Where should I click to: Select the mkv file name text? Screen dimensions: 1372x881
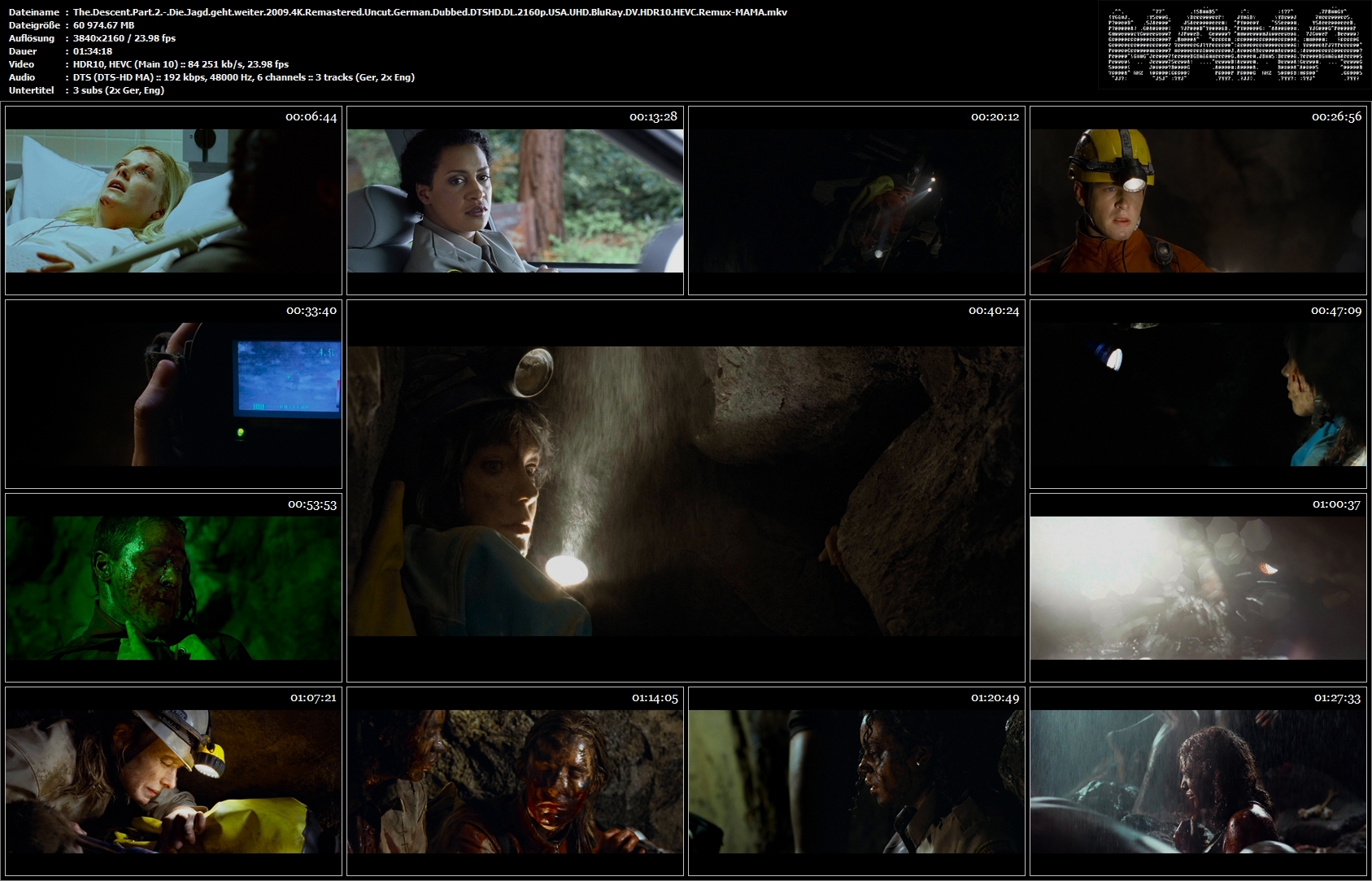(430, 12)
